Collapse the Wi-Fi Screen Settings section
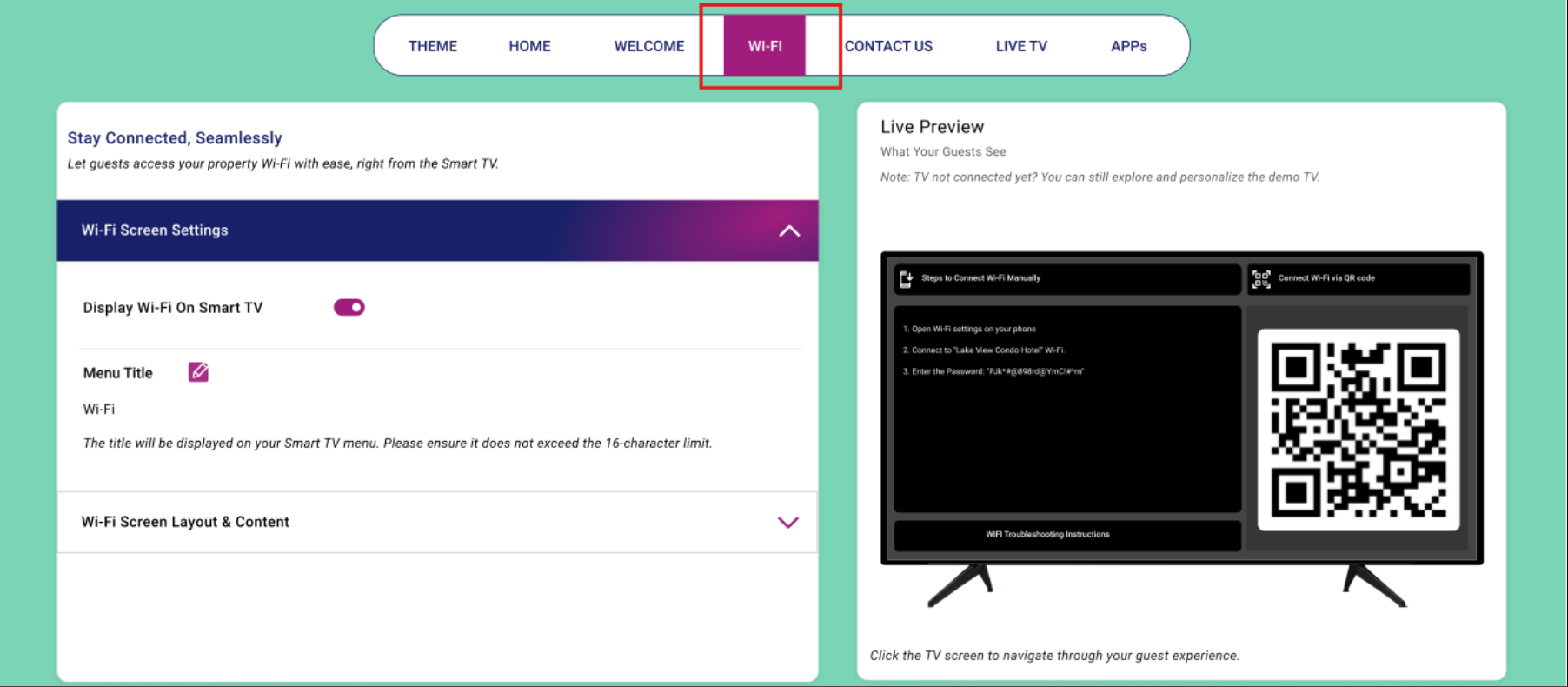The height and width of the screenshot is (687, 1568). [789, 230]
